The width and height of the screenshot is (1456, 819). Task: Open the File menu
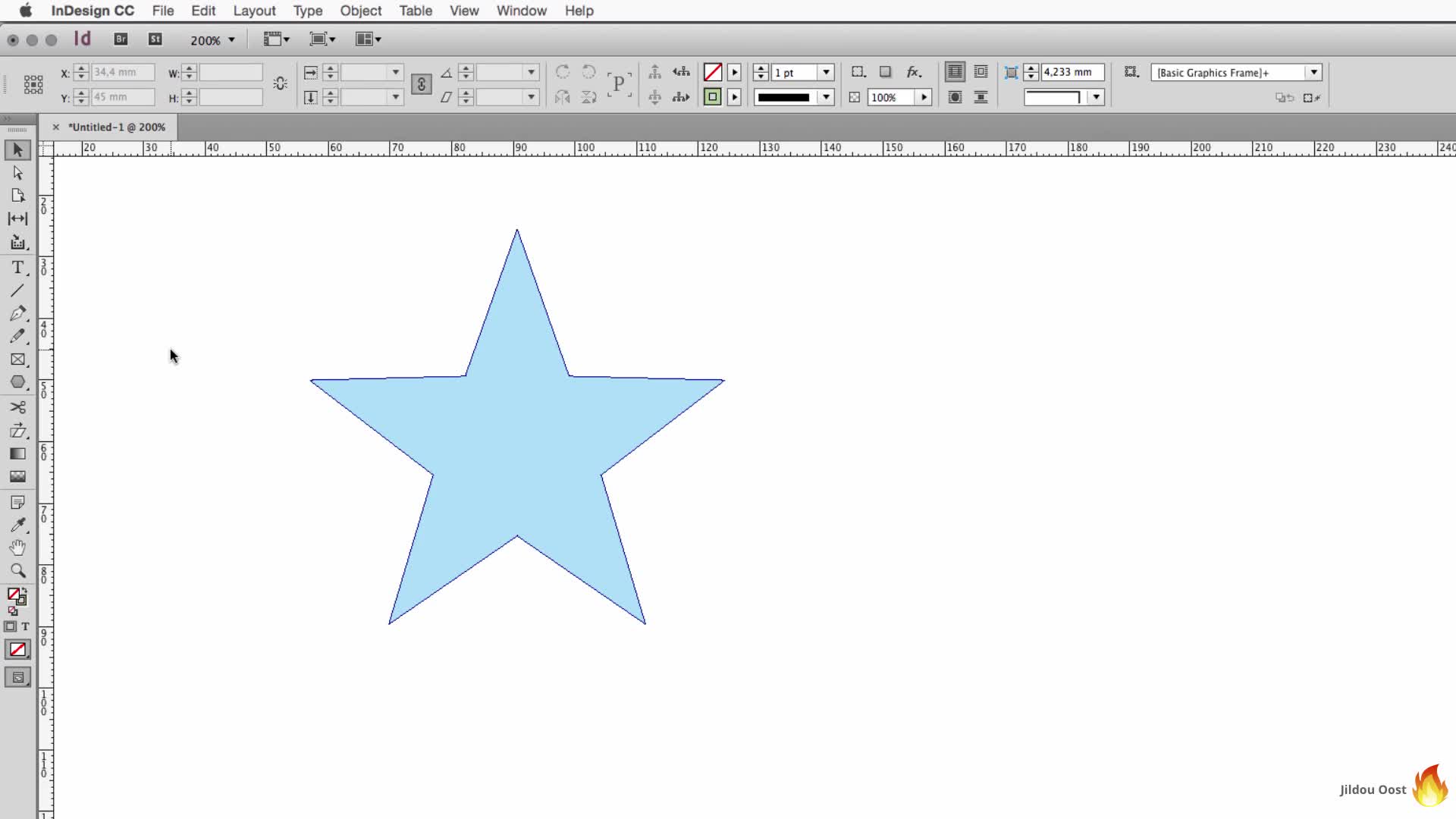(x=163, y=11)
